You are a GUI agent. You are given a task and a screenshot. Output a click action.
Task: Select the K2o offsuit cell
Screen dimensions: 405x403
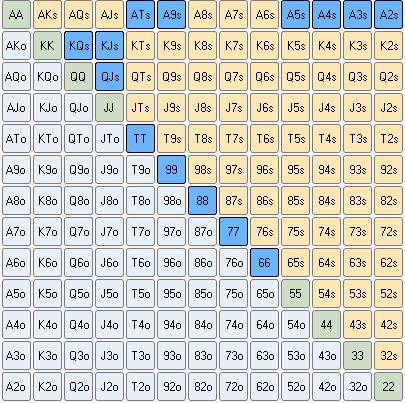tap(47, 386)
